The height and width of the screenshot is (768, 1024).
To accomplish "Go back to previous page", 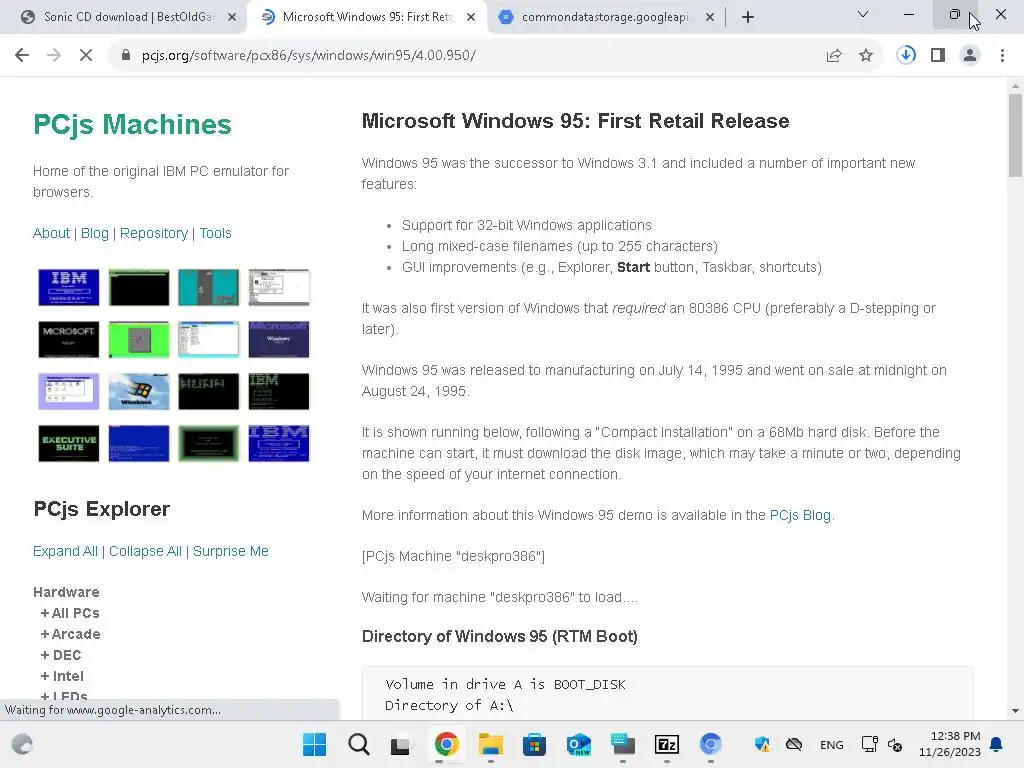I will pyautogui.click(x=22, y=56).
